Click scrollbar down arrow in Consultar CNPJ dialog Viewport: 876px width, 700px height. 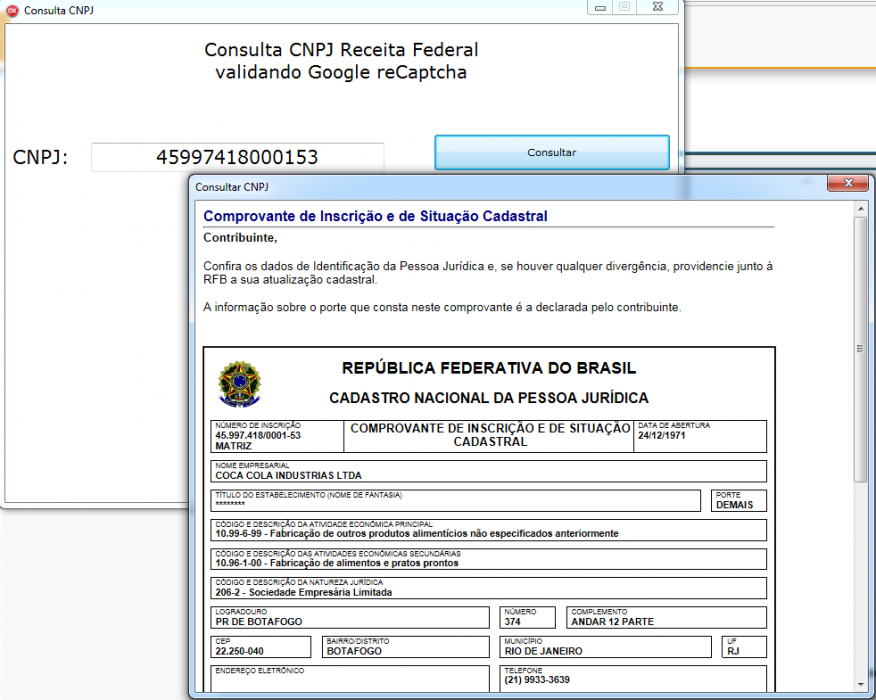click(860, 684)
